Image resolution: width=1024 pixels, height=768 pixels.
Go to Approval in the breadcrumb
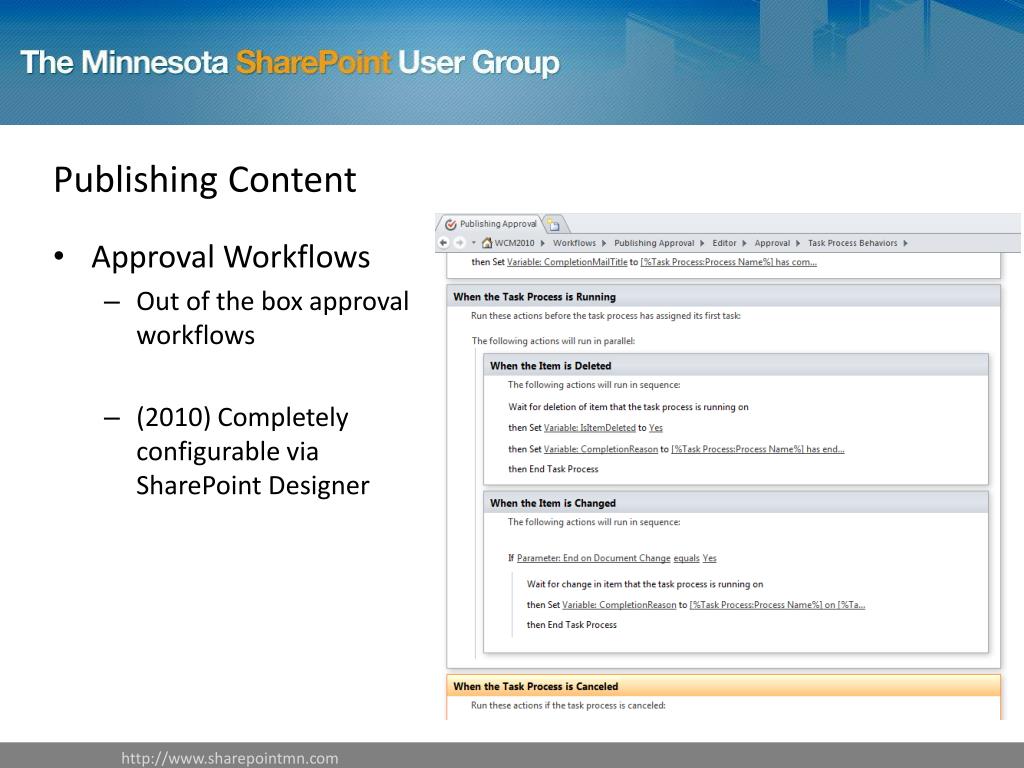pyautogui.click(x=773, y=243)
